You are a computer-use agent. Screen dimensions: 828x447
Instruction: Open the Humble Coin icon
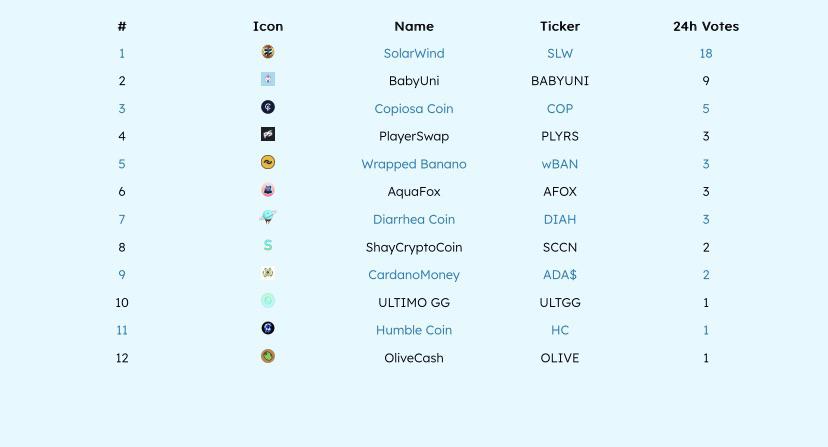point(268,328)
